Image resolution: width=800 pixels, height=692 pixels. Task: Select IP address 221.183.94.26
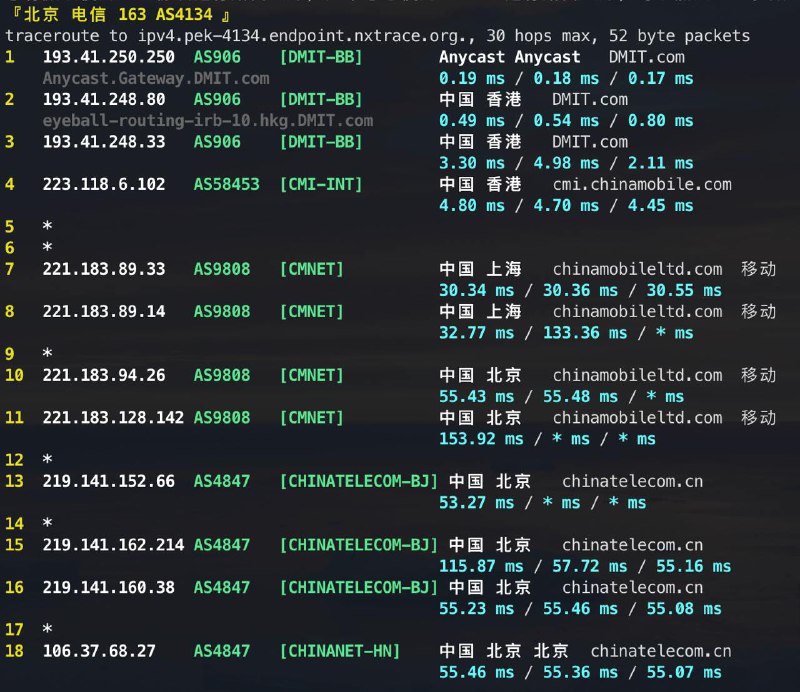(x=104, y=375)
